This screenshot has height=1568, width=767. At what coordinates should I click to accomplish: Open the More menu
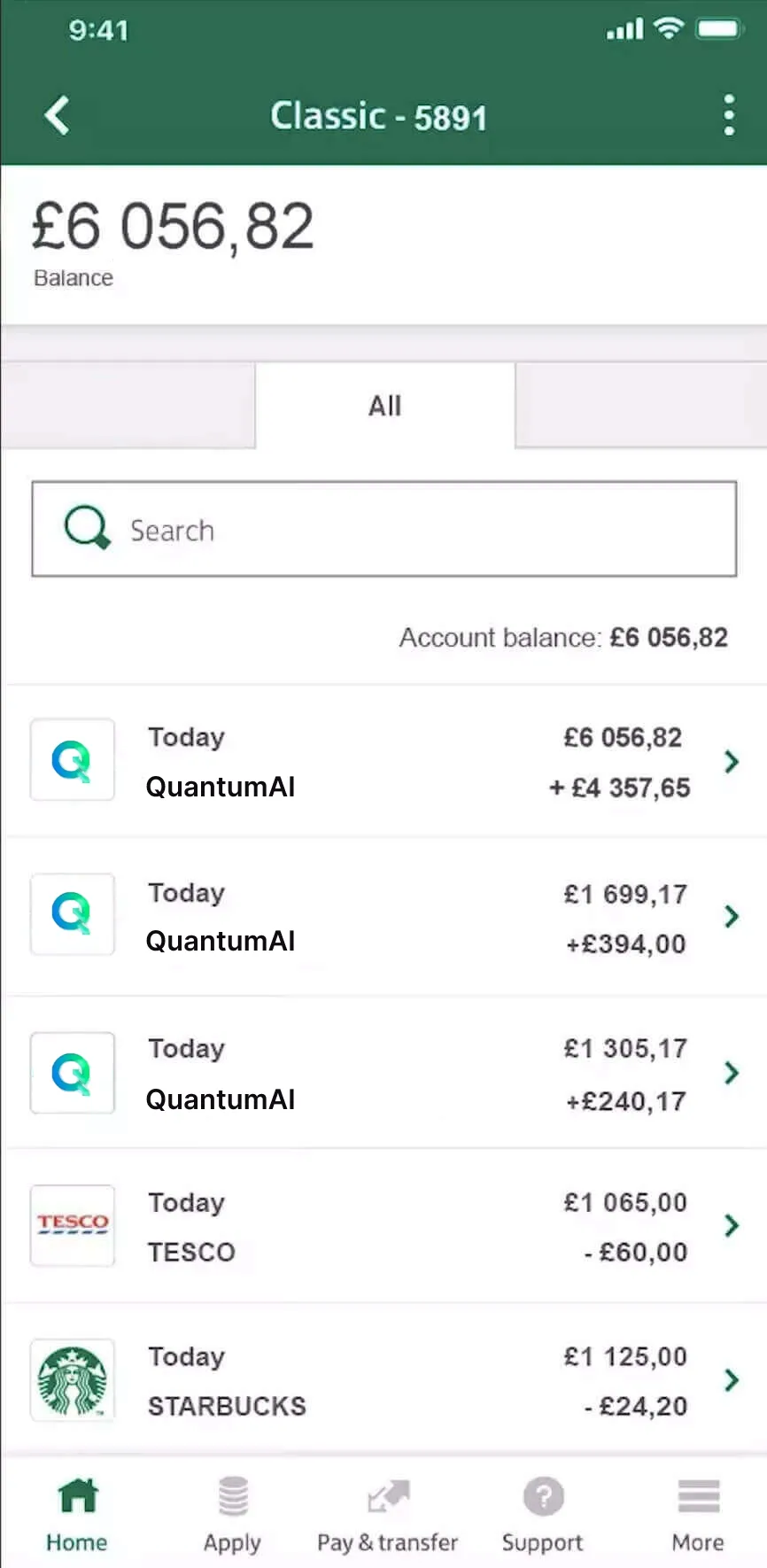698,1514
